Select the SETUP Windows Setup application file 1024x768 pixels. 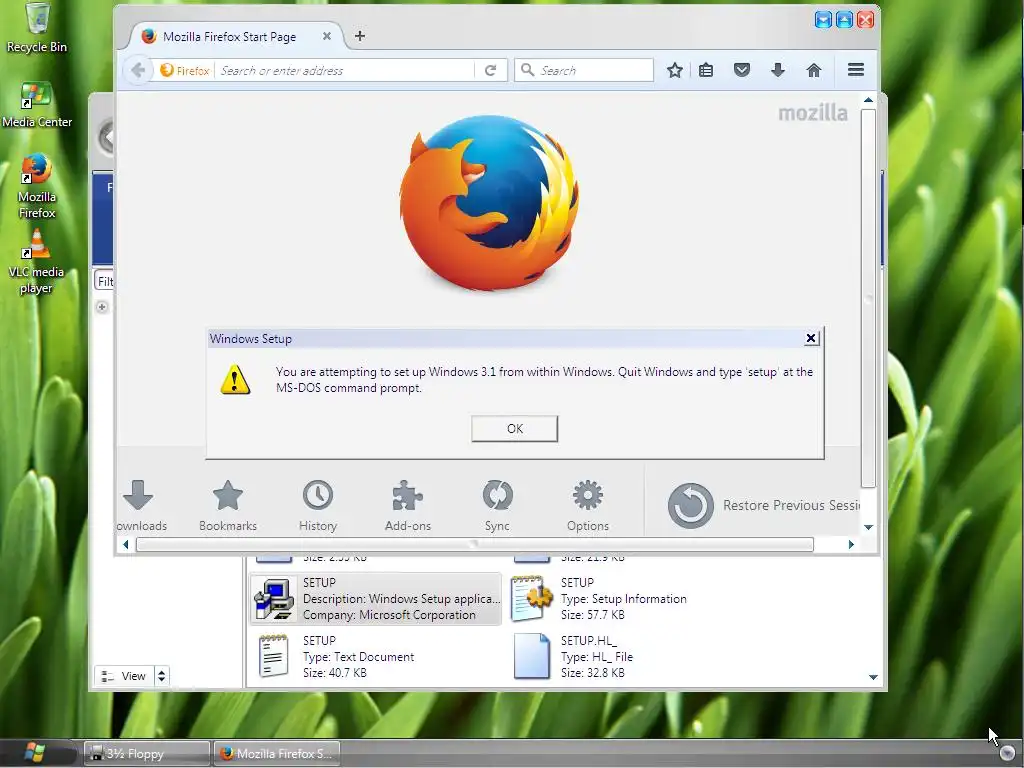point(376,599)
